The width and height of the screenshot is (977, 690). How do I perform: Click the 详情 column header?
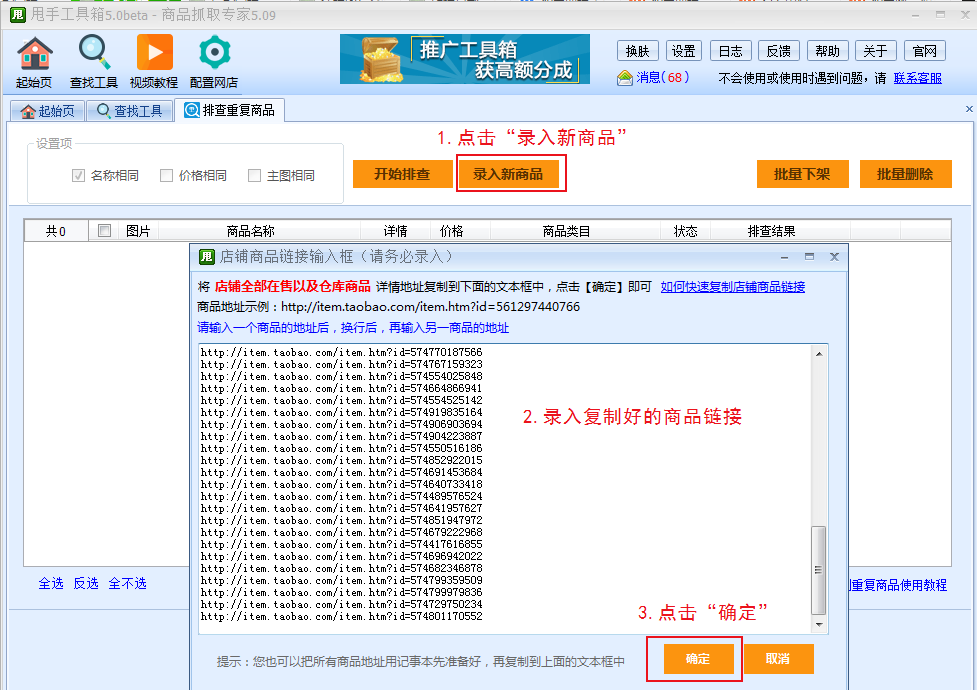[395, 231]
